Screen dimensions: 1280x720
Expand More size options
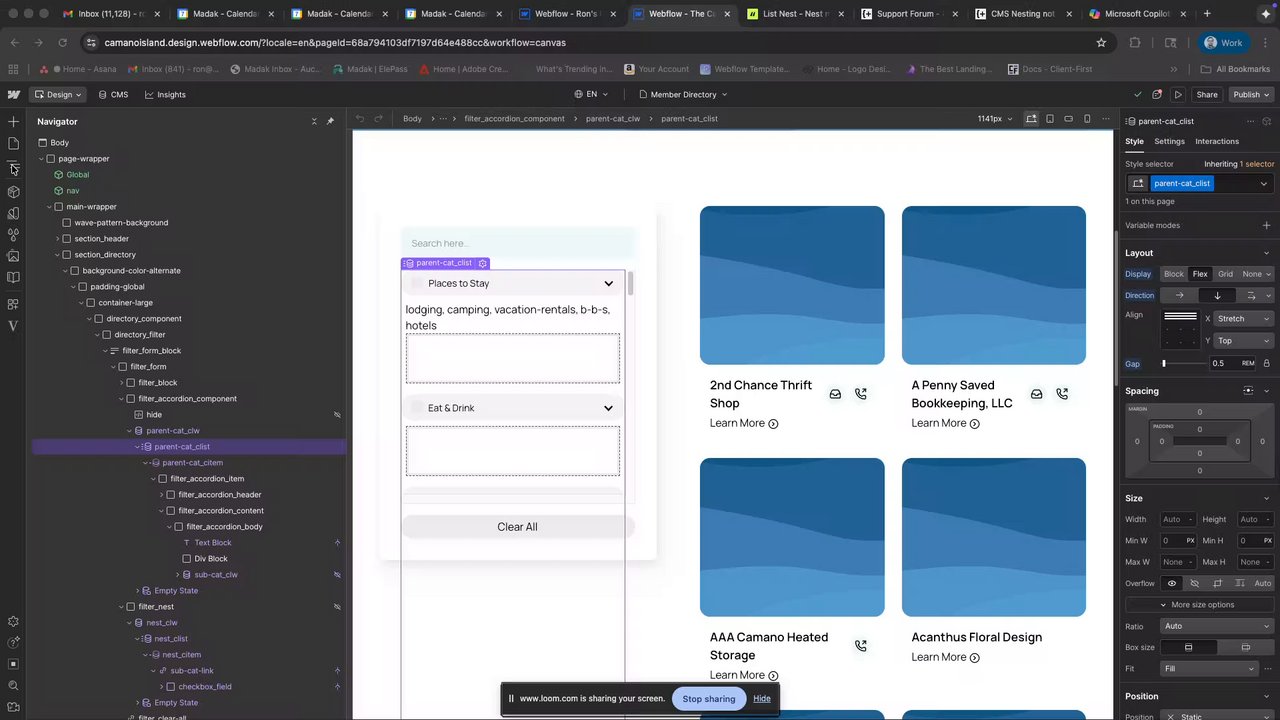[x=1199, y=605]
